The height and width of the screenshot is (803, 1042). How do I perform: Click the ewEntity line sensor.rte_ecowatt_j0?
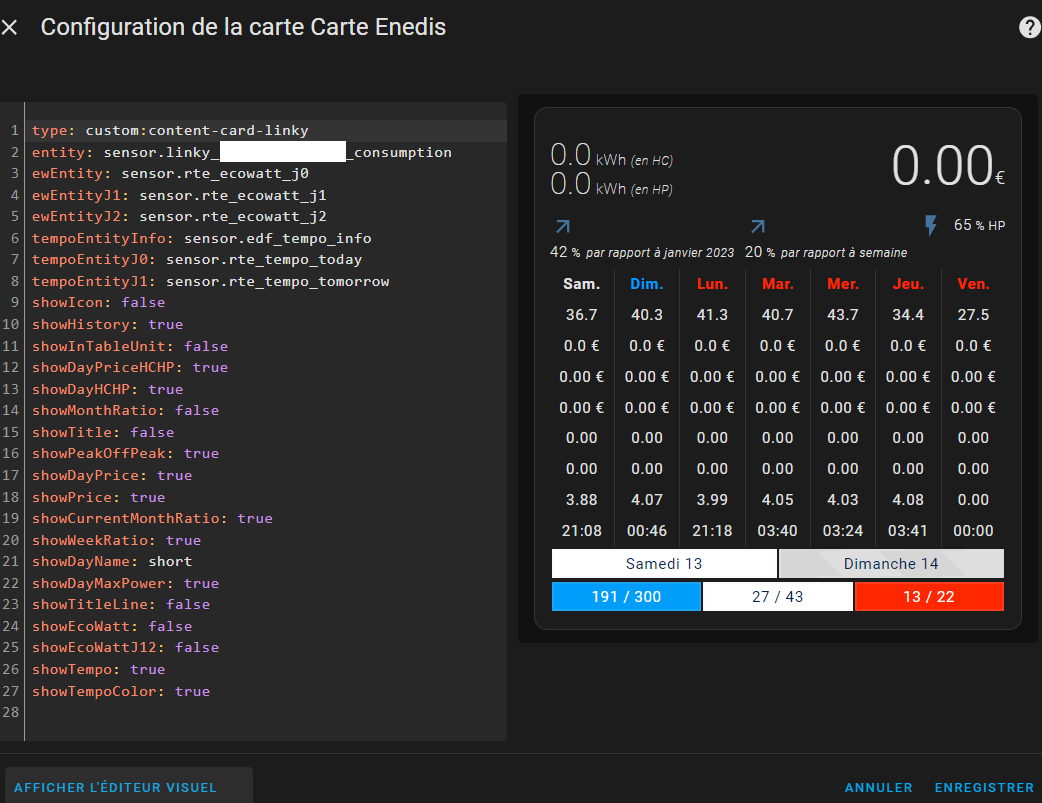pos(170,173)
